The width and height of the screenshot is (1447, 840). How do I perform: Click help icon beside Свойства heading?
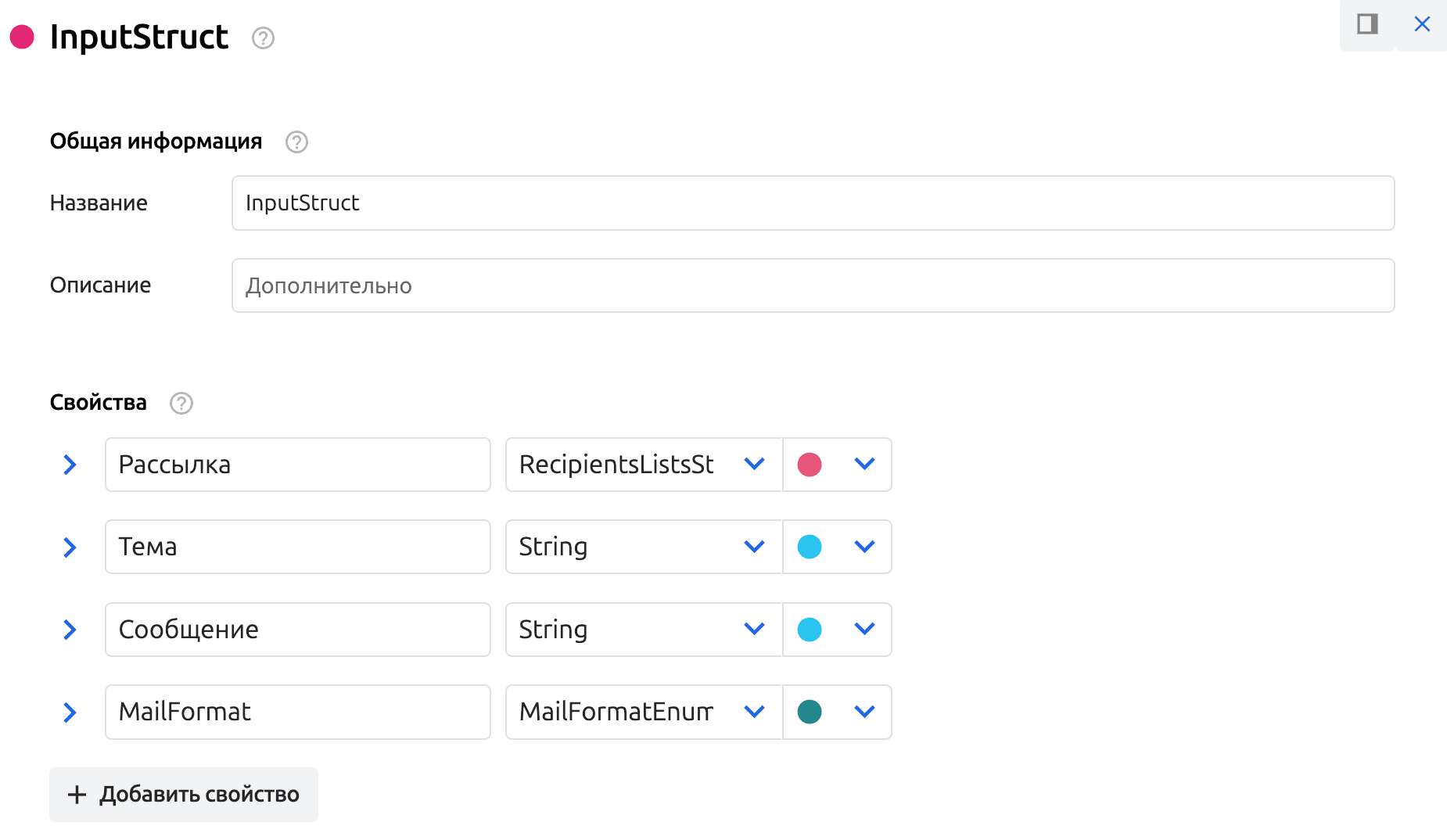pos(181,403)
